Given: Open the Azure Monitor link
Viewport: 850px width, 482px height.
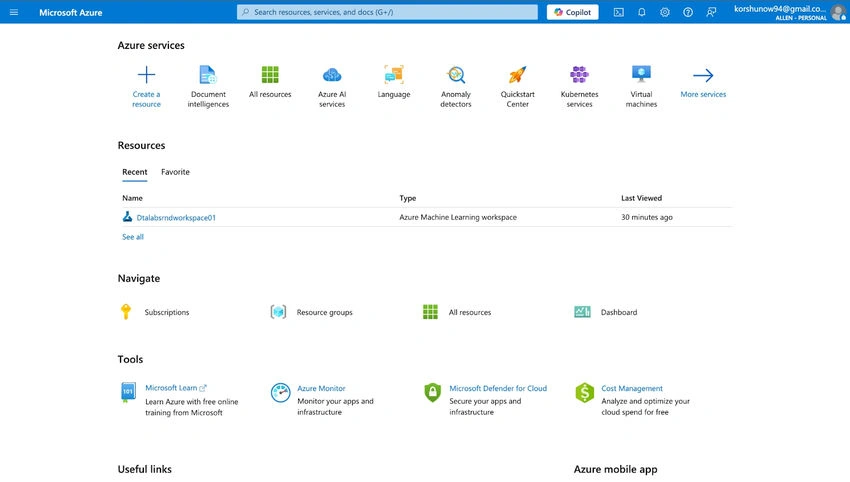Looking at the screenshot, I should [321, 388].
